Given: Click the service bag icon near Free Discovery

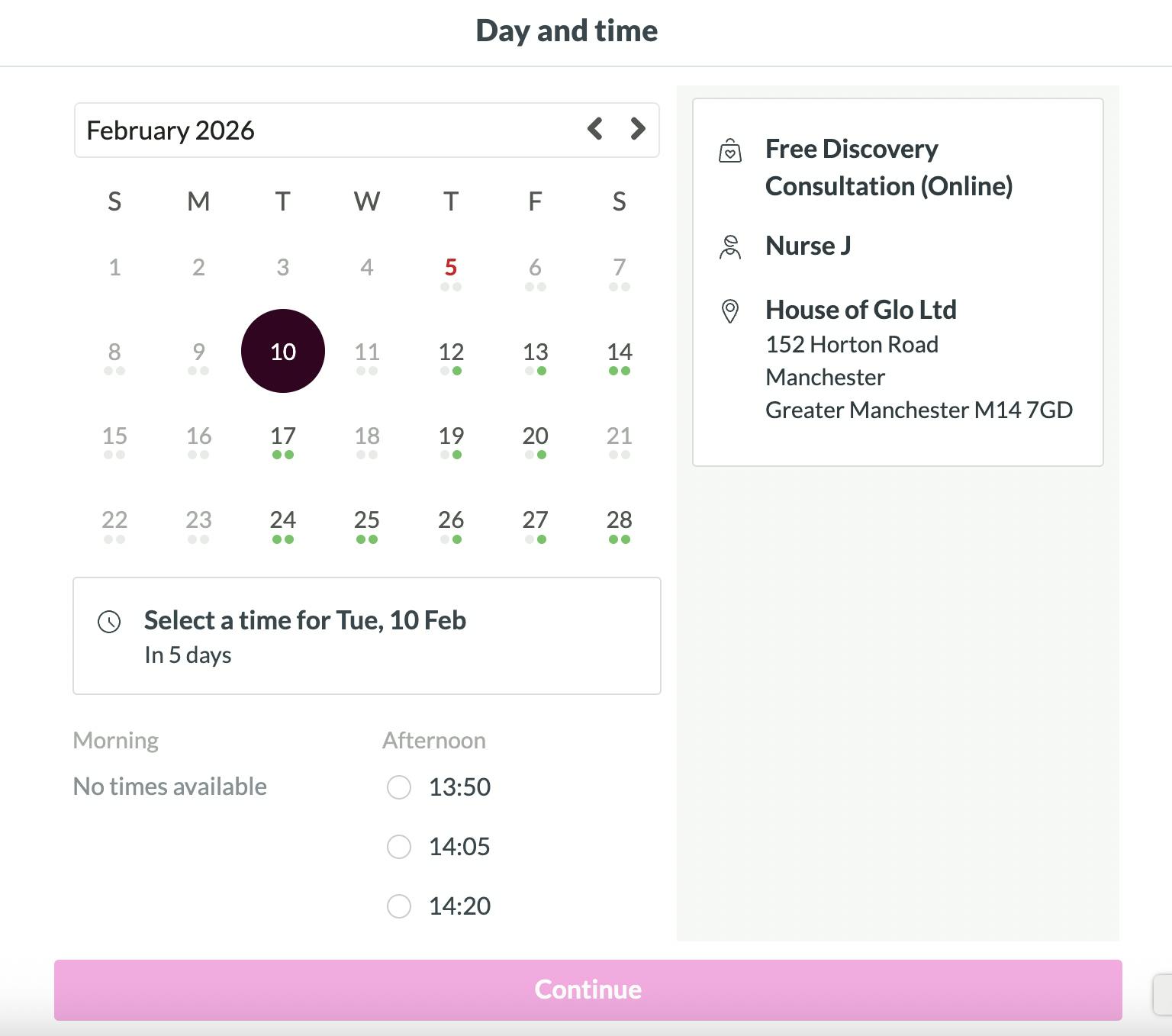Looking at the screenshot, I should tap(730, 151).
